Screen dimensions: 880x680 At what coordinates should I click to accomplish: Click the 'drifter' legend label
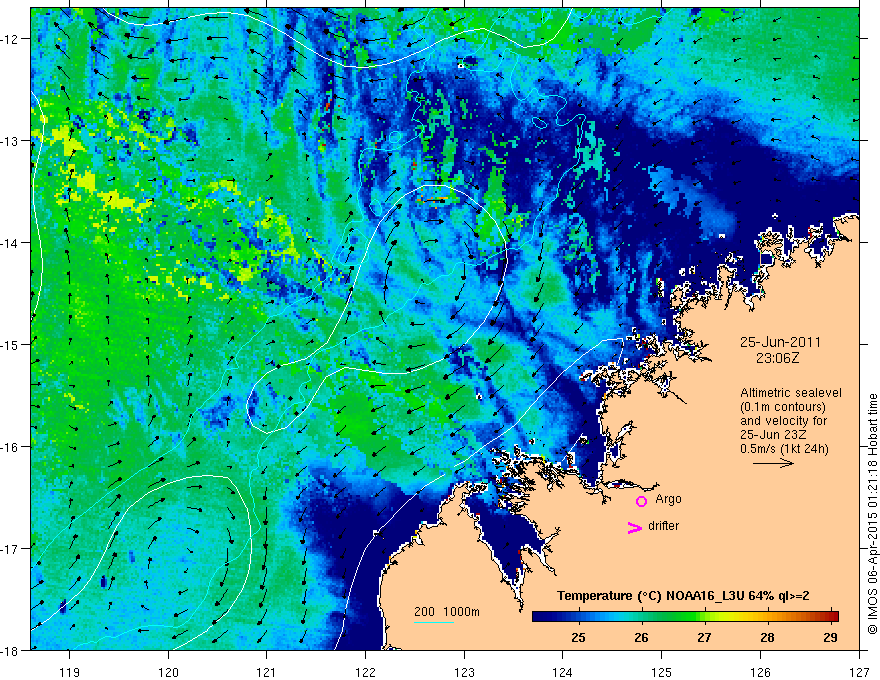click(663, 526)
